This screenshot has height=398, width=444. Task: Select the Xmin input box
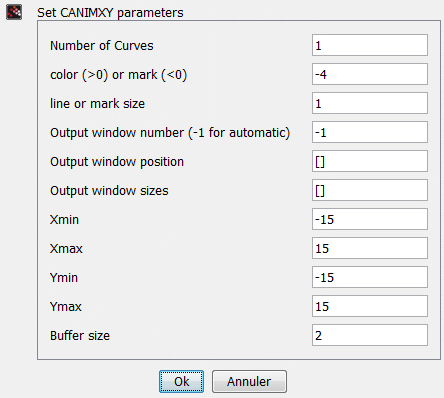(370, 219)
